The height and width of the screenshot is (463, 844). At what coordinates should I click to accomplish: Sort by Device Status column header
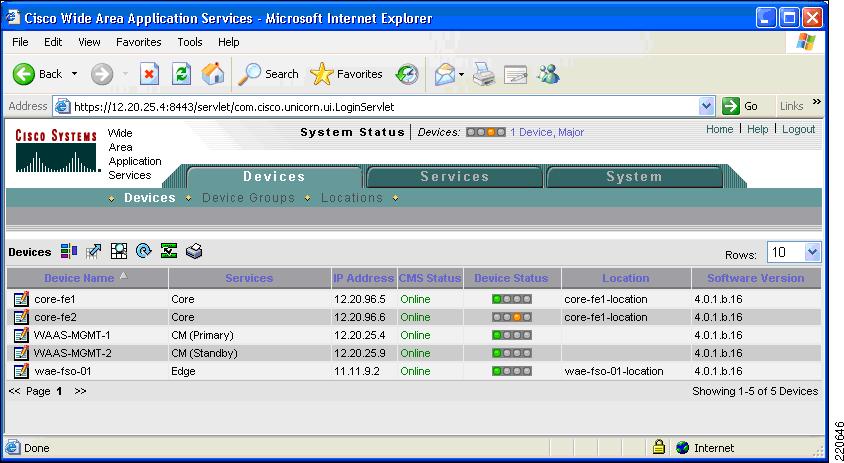[511, 278]
